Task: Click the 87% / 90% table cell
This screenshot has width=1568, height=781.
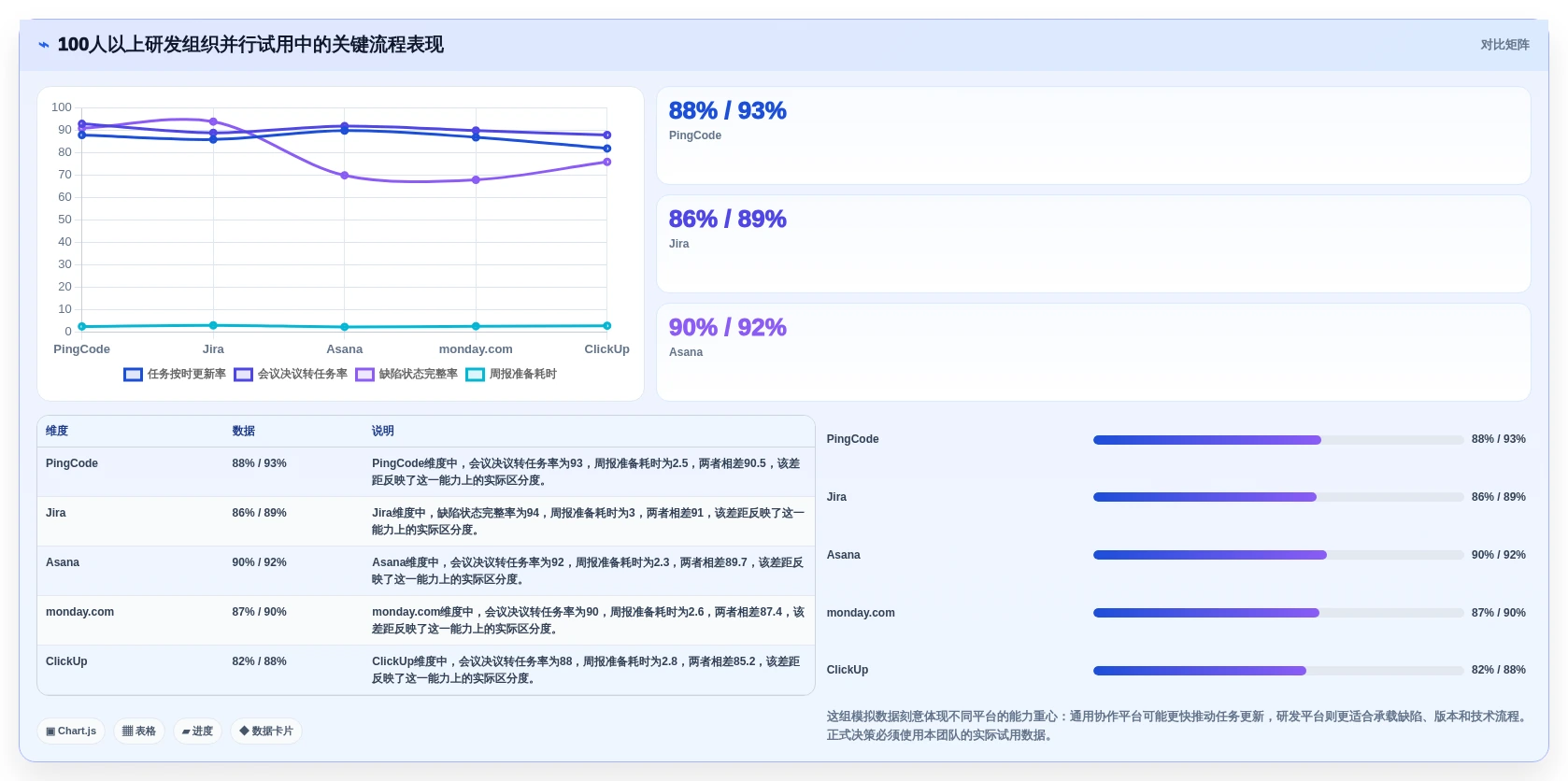Action: pyautogui.click(x=259, y=612)
